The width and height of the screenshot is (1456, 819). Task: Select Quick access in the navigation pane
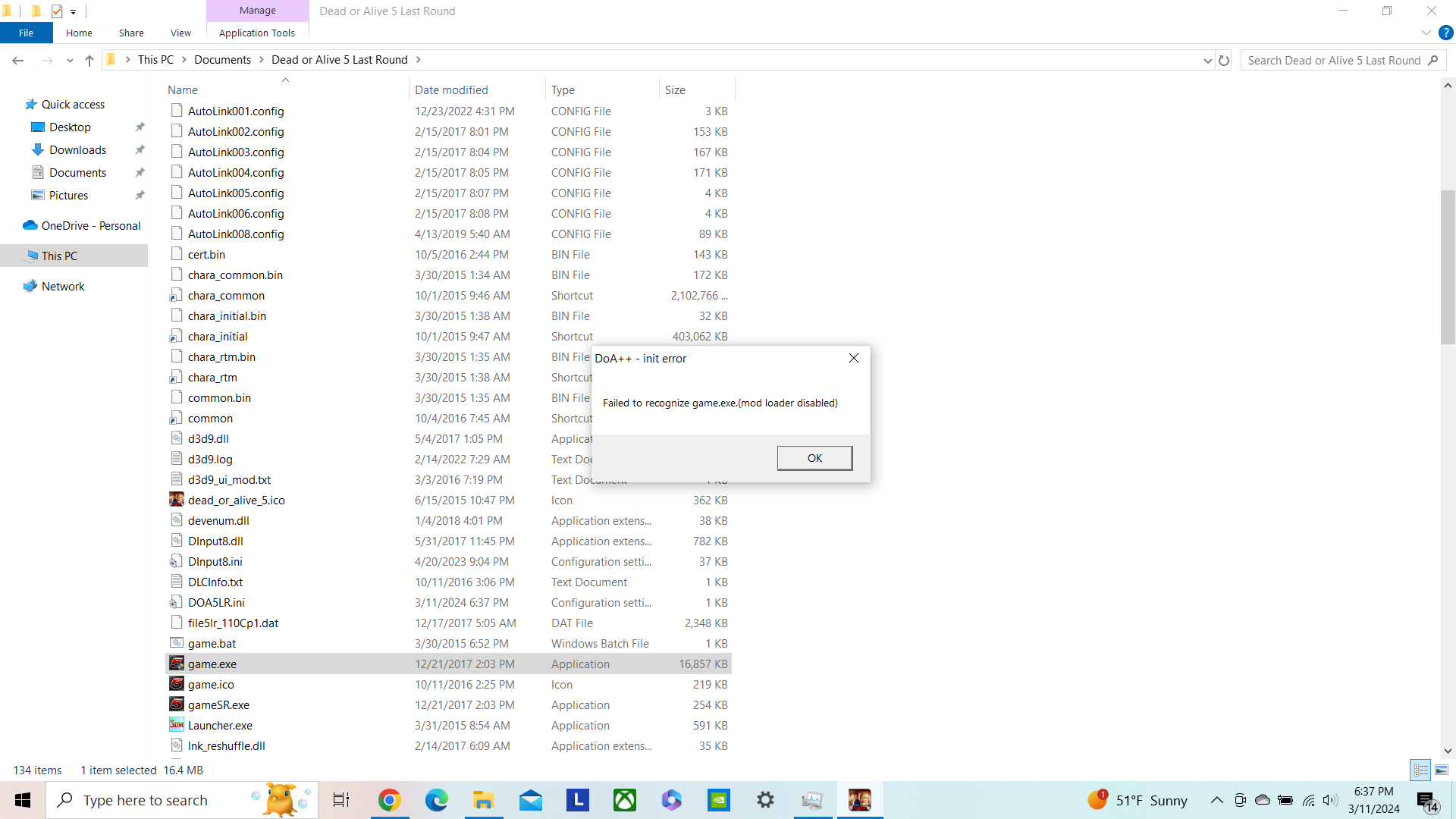(73, 105)
